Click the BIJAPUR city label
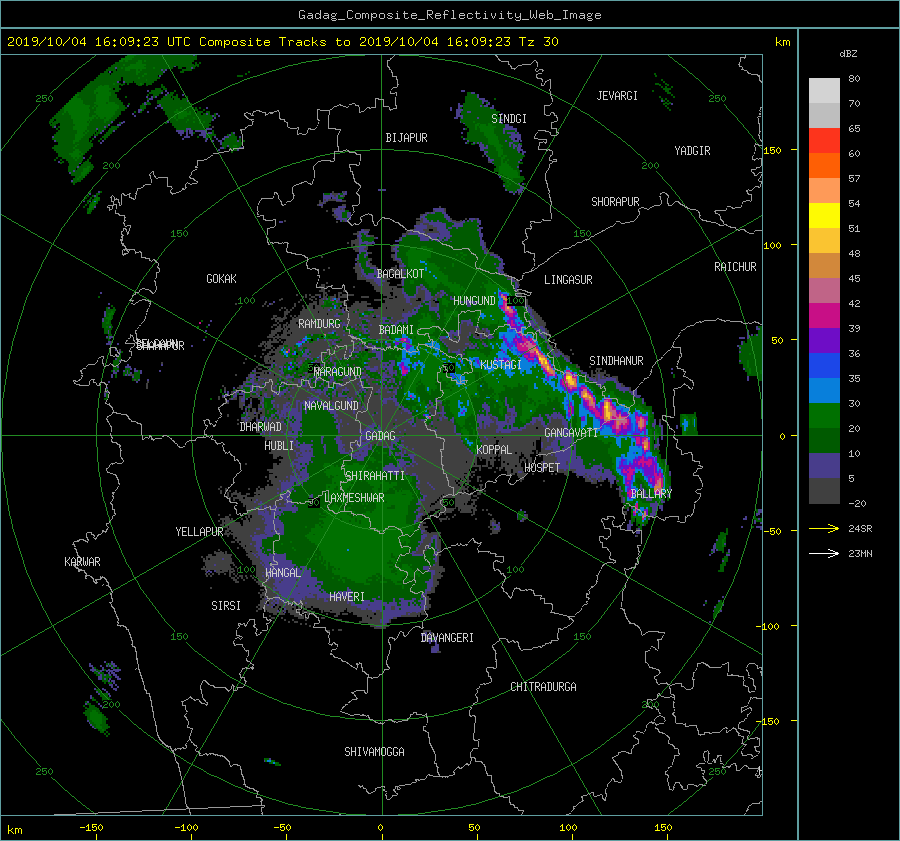Image resolution: width=900 pixels, height=841 pixels. click(x=406, y=138)
